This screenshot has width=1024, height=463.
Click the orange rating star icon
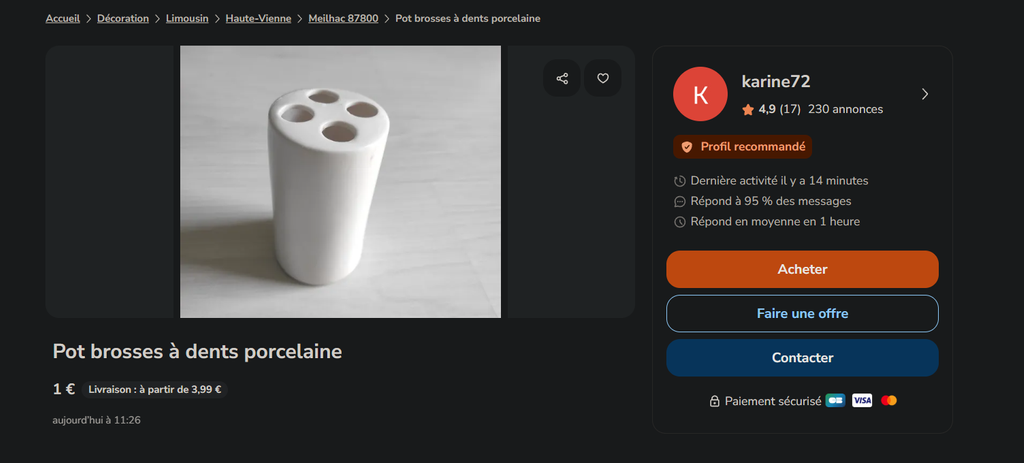click(748, 109)
